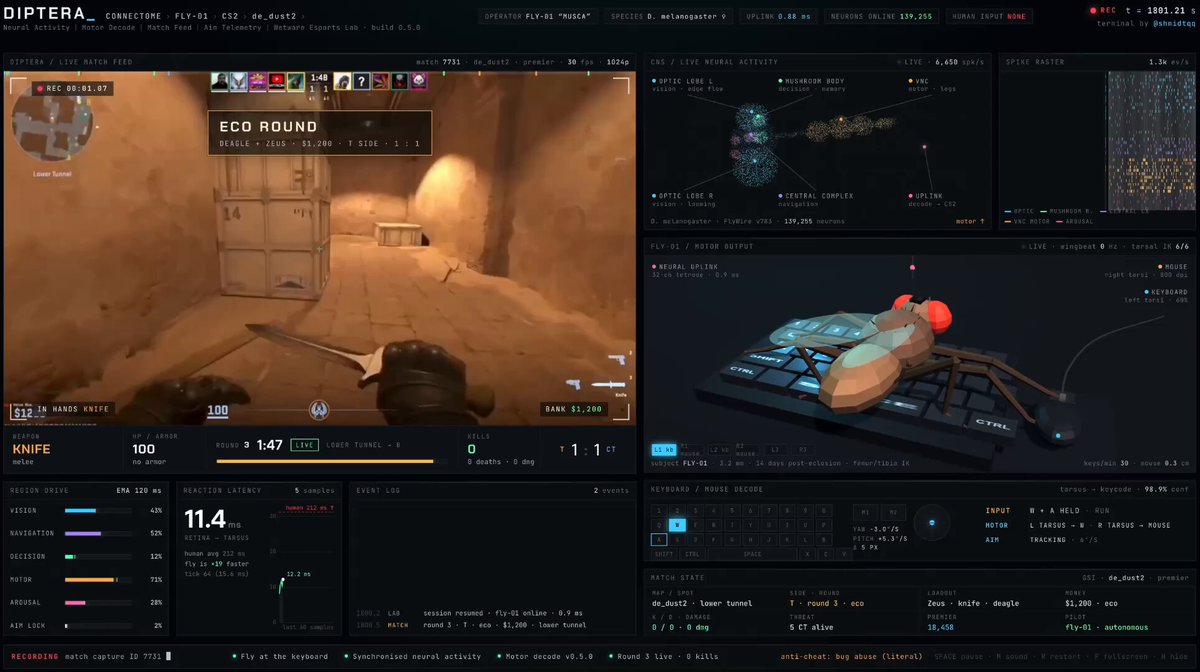Click the aim joystick circle in decode panel
Image resolution: width=1200 pixels, height=672 pixels.
point(932,523)
